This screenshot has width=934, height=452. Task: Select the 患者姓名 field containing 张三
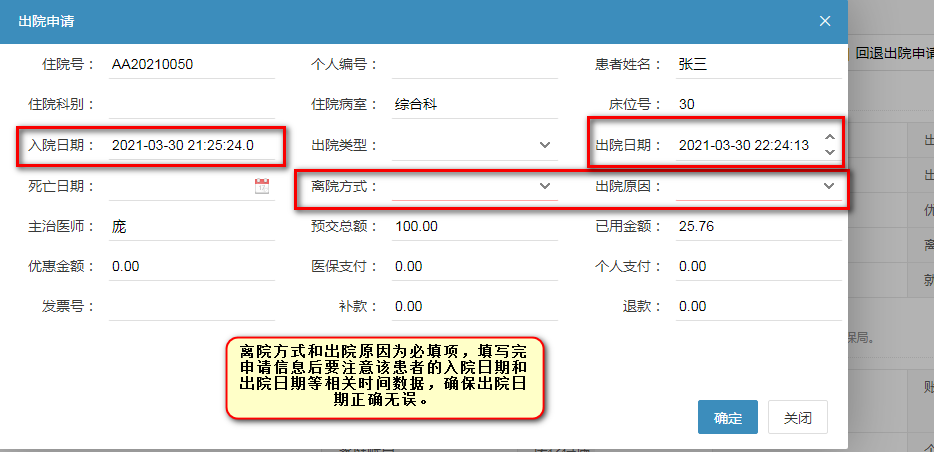coord(757,65)
